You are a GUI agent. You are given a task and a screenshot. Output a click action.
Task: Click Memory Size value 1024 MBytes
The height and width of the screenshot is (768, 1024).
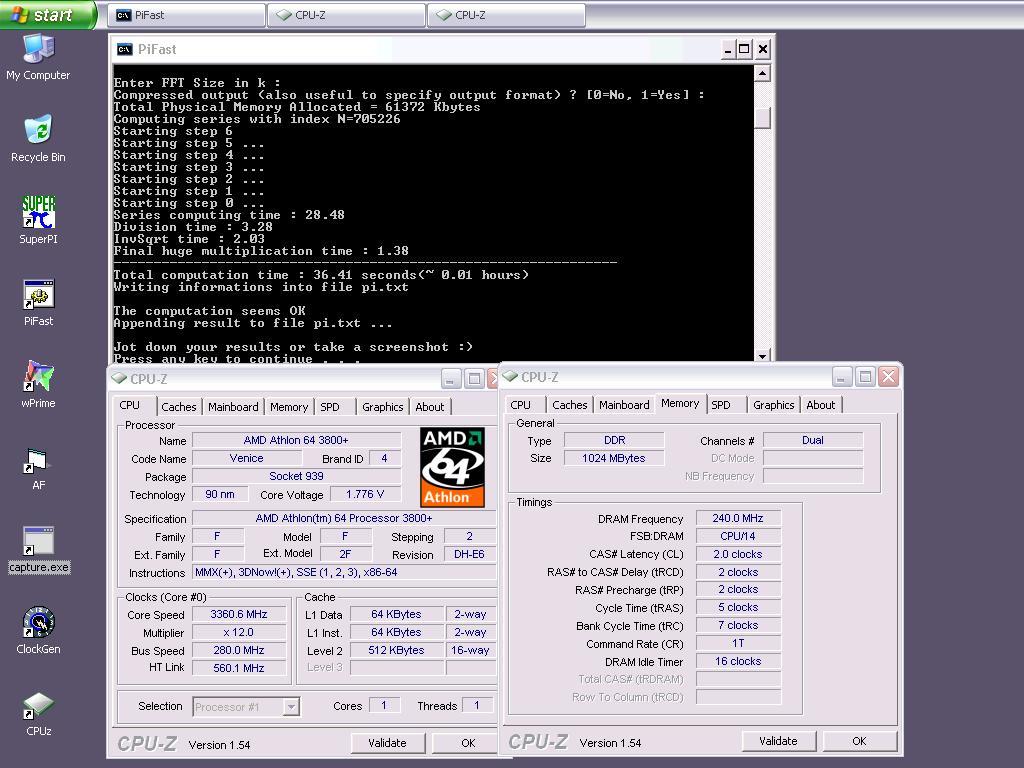point(614,458)
